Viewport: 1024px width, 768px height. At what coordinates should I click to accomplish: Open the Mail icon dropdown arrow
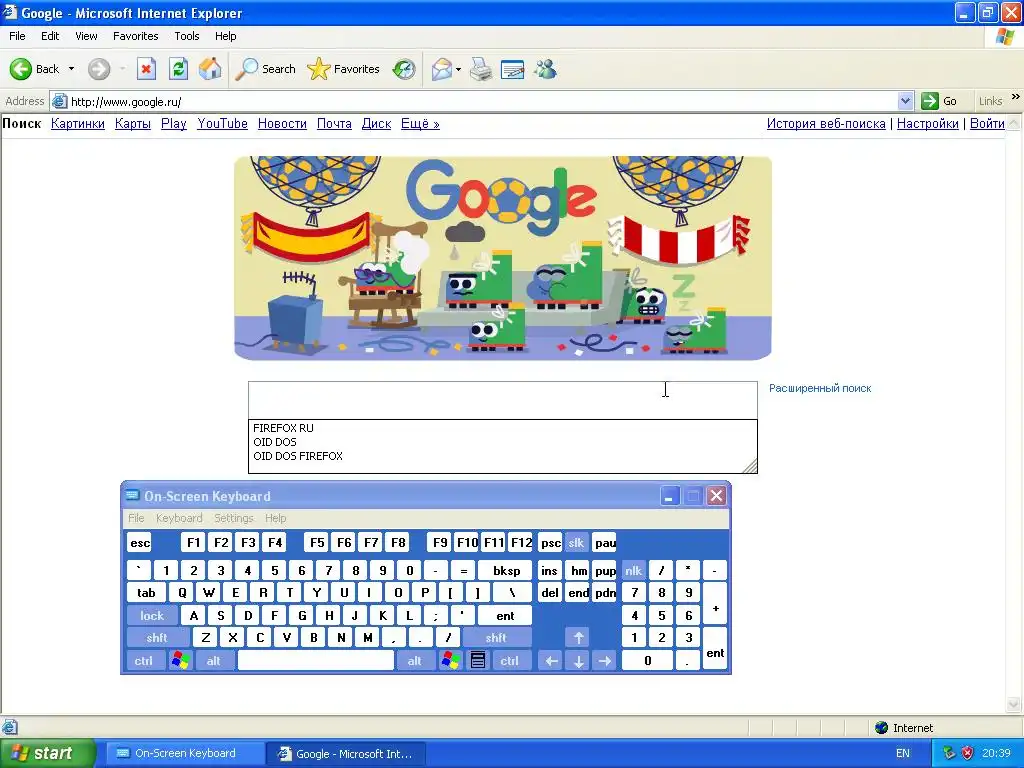(x=458, y=69)
